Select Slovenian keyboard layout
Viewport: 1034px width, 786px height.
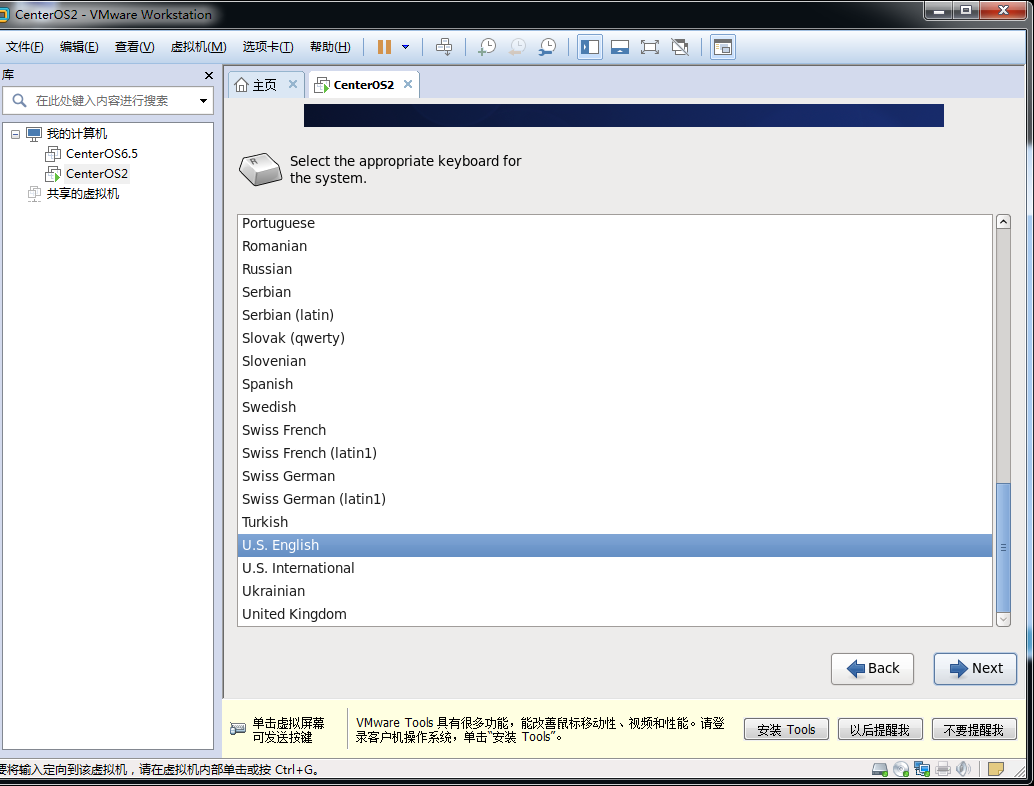tap(615, 361)
